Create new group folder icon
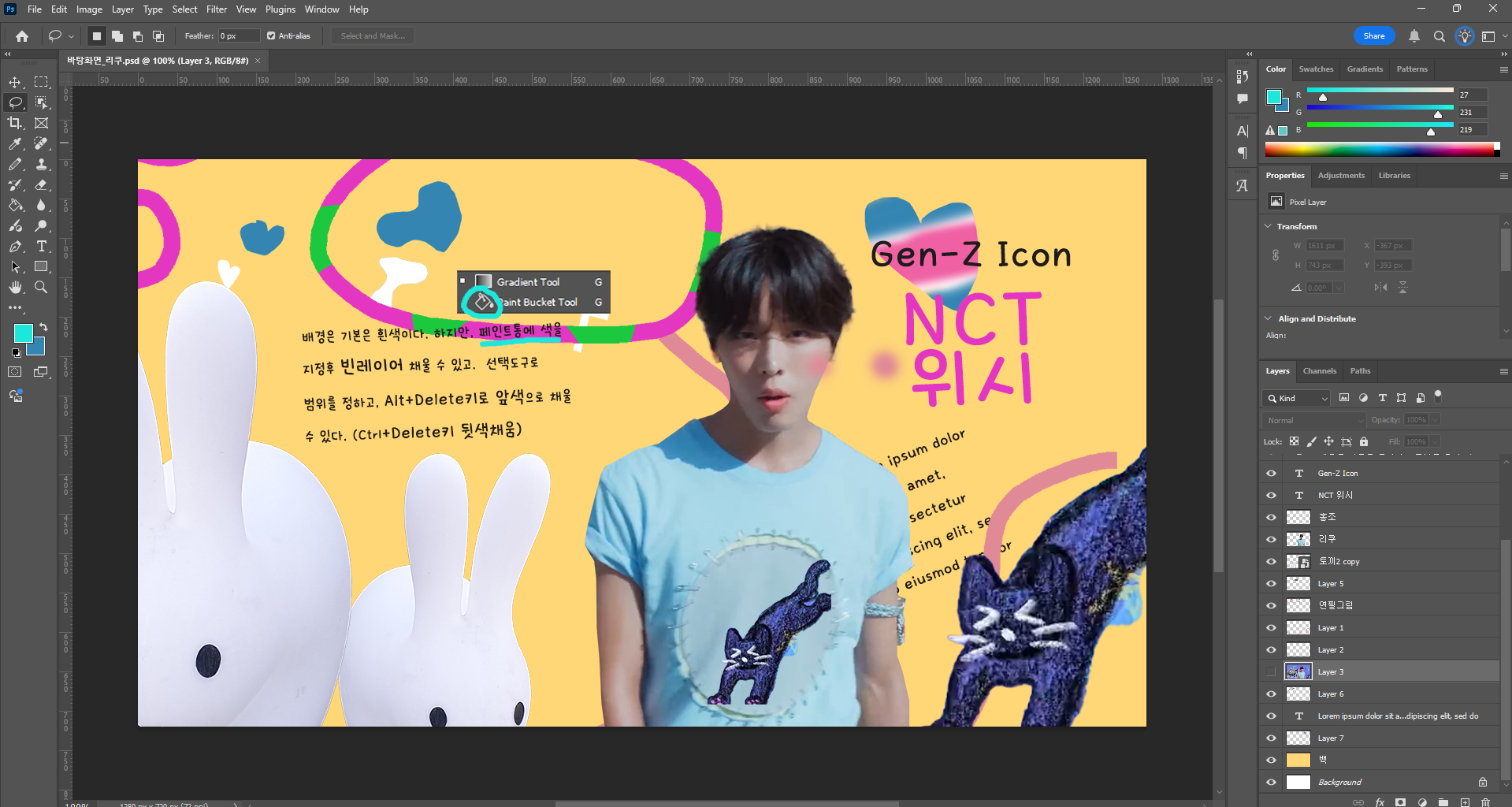Viewport: 1512px width, 807px height. tap(1443, 802)
